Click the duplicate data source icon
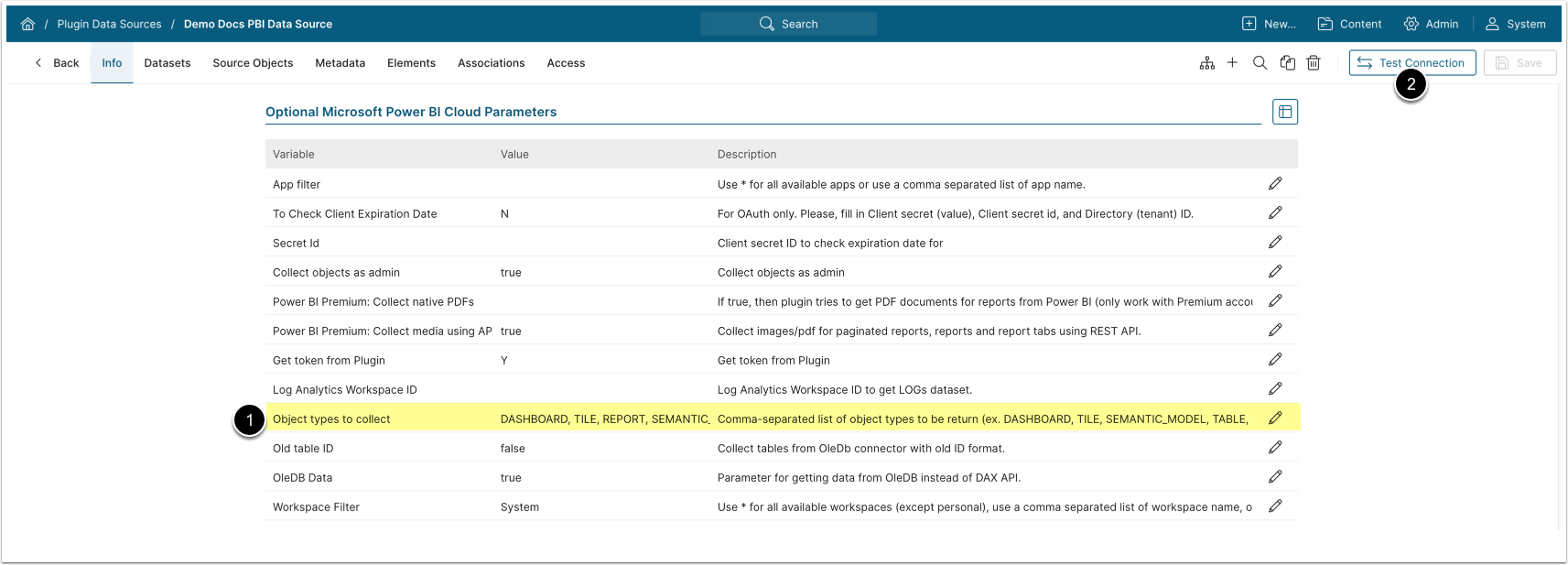Image resolution: width=1568 pixels, height=565 pixels. (x=1287, y=63)
